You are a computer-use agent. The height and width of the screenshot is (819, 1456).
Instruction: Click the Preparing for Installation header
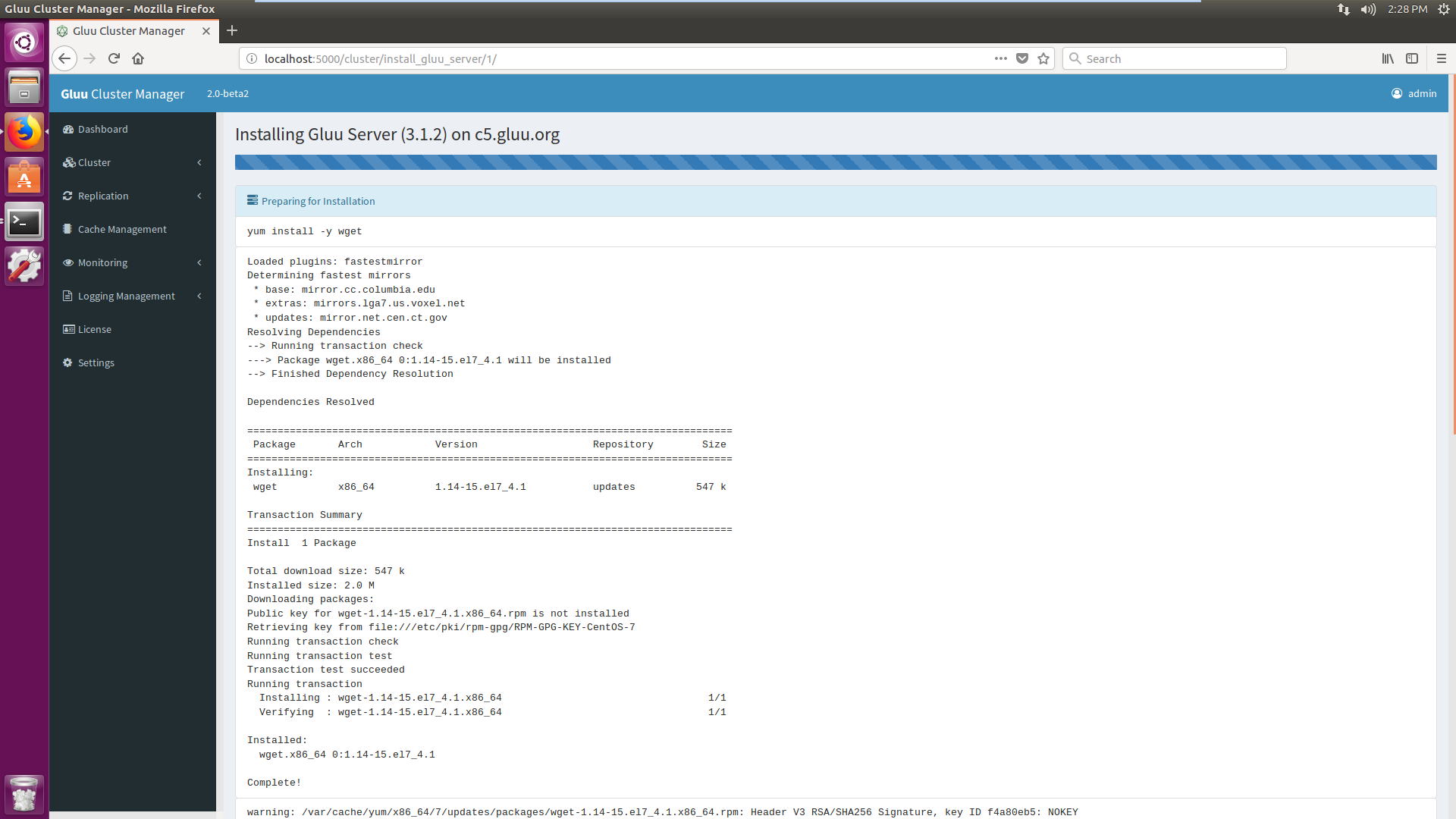[x=318, y=201]
